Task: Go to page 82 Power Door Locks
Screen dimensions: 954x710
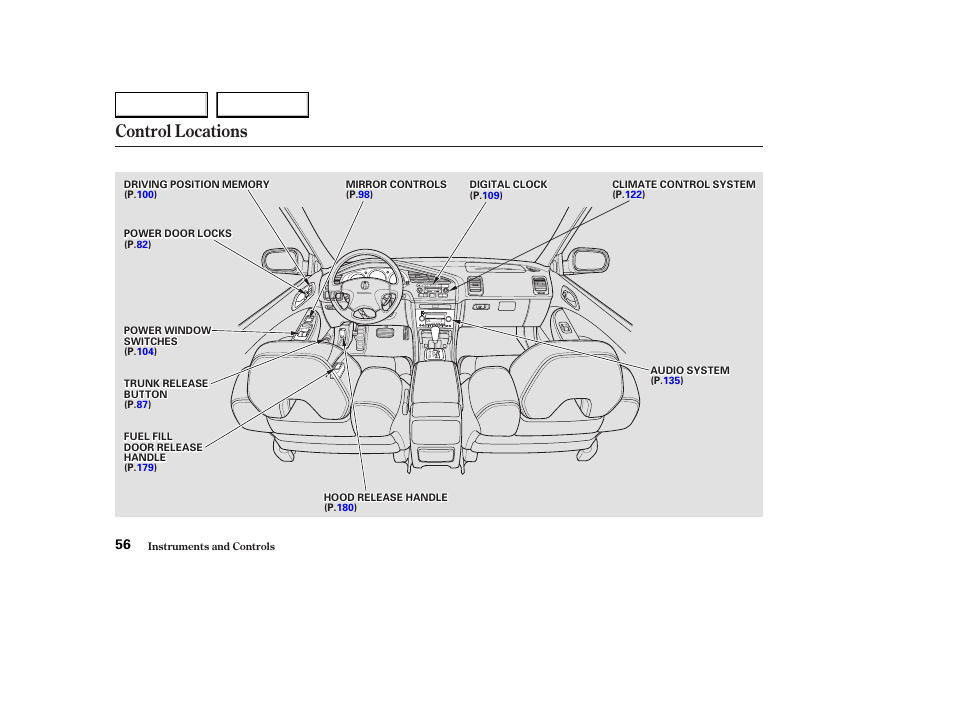Action: (142, 245)
